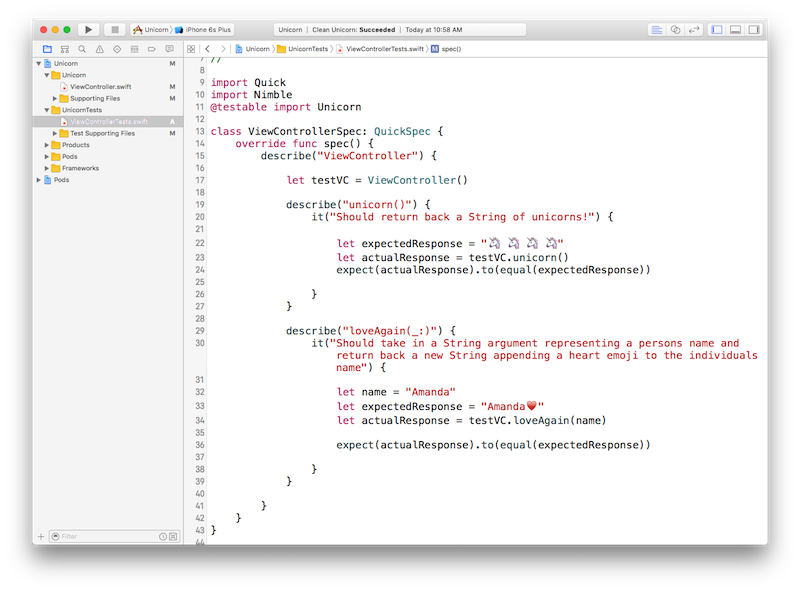
Task: Click line number 13 in the gutter
Action: click(x=199, y=131)
